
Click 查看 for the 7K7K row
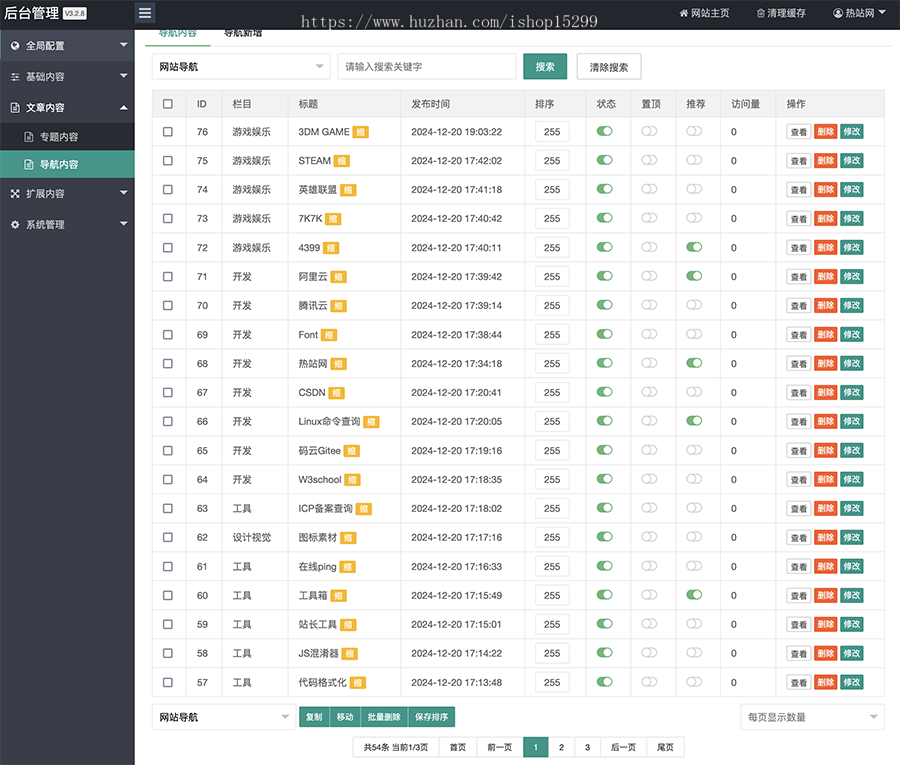click(799, 219)
